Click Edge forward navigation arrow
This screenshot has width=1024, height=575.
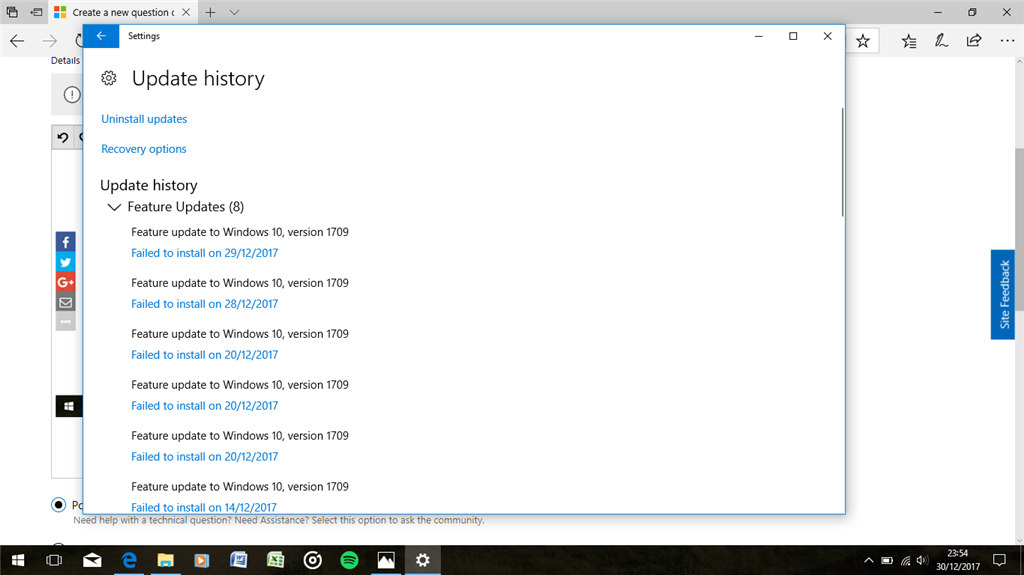click(50, 41)
